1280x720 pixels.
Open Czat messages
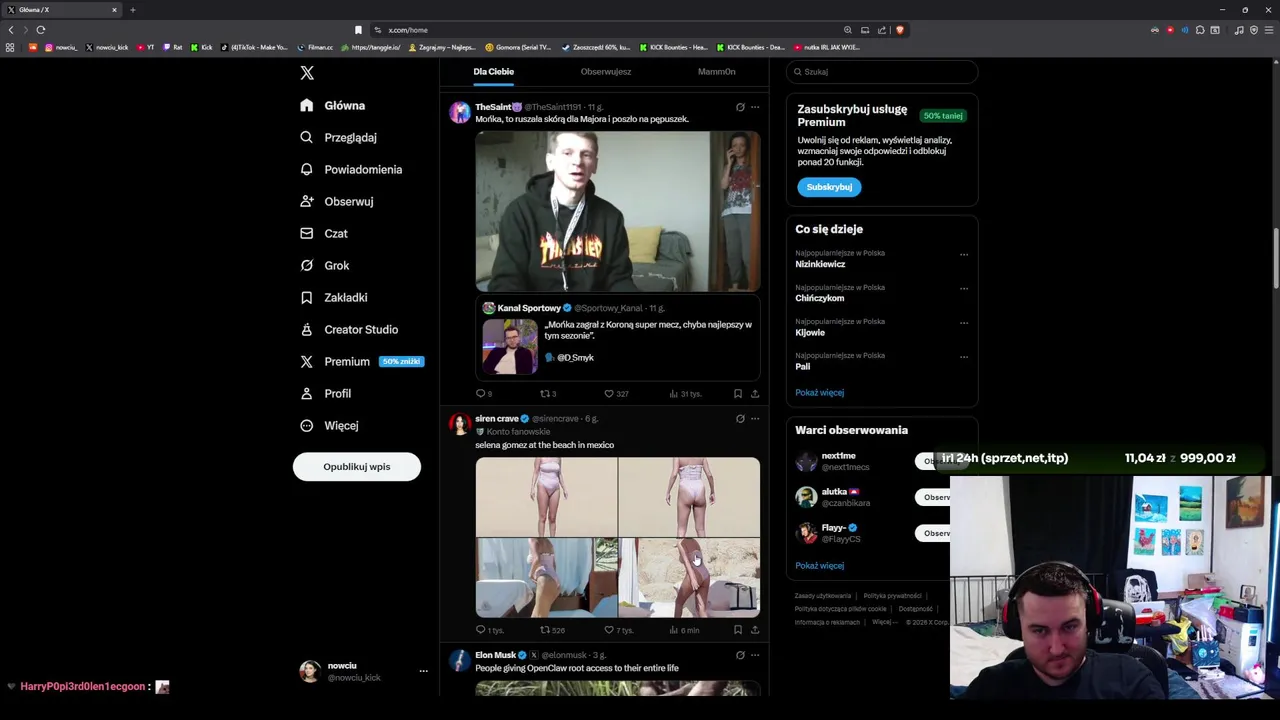(324, 233)
